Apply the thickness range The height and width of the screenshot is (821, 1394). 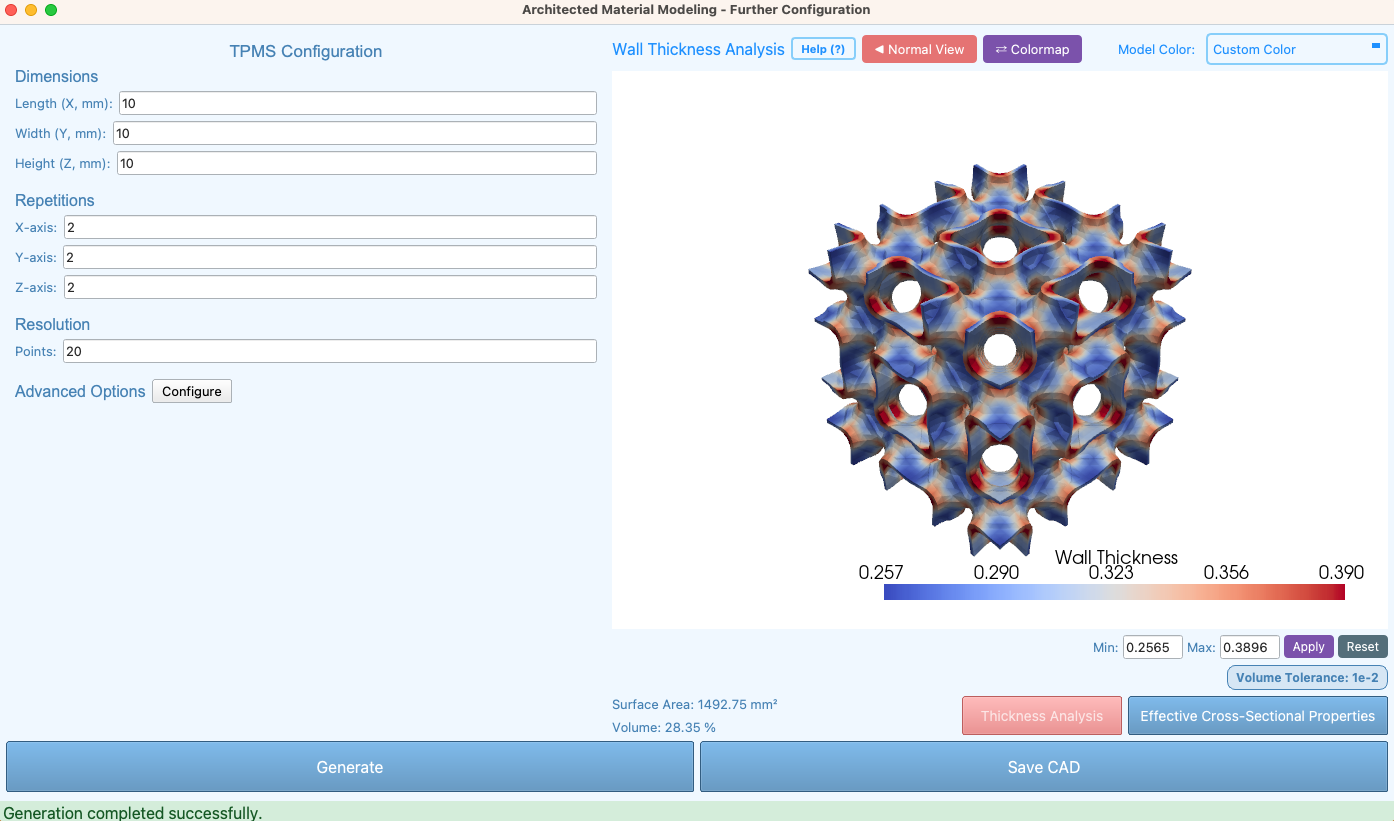point(1309,647)
